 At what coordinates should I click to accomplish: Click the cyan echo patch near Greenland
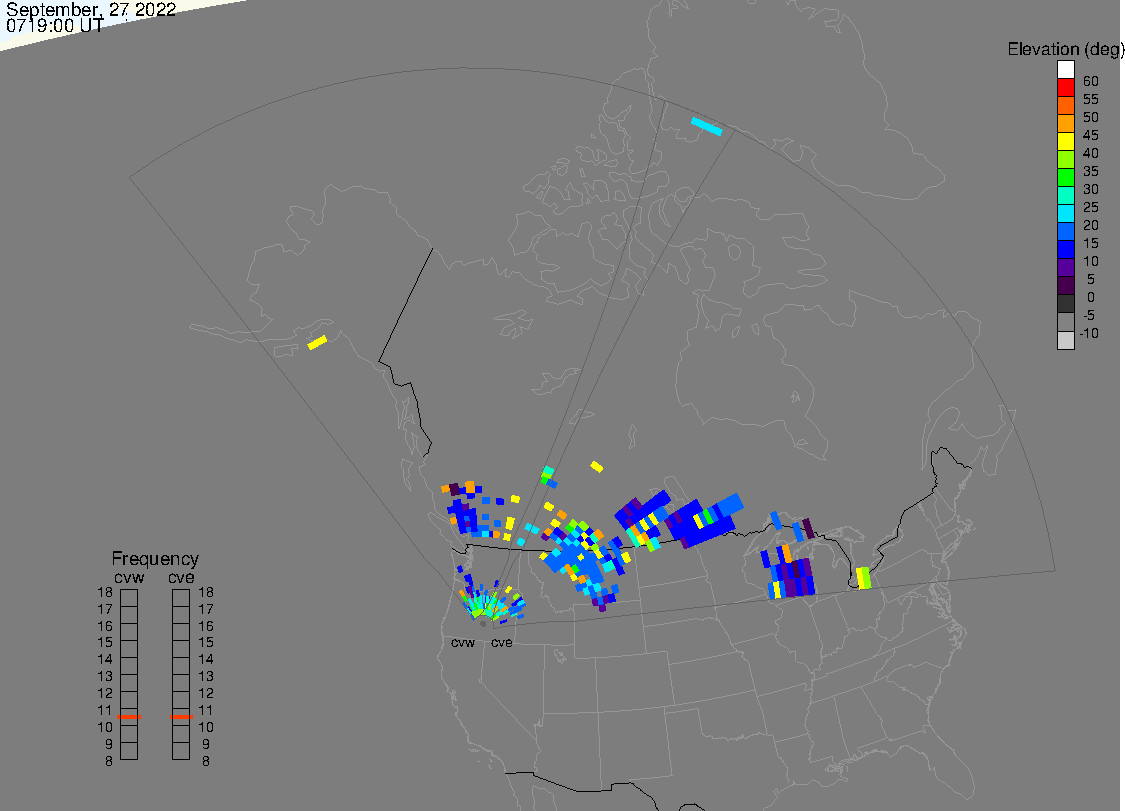[707, 126]
